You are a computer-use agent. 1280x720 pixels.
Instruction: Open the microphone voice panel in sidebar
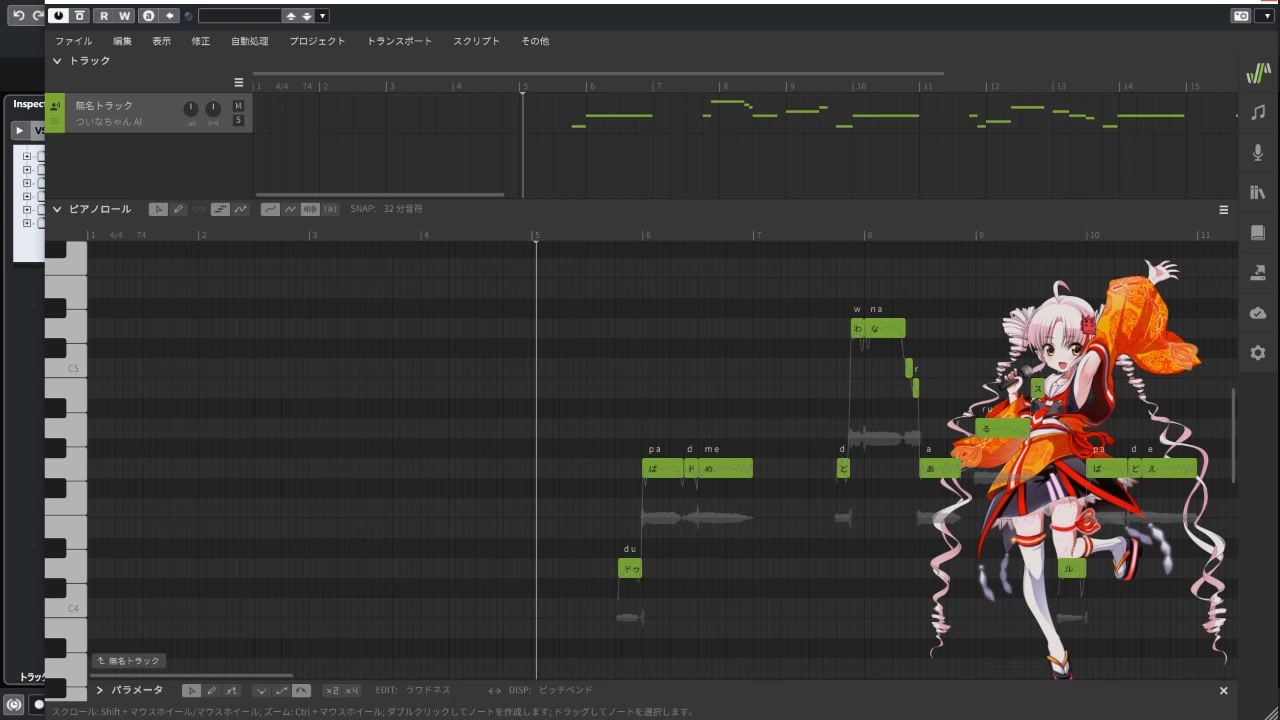click(1258, 152)
